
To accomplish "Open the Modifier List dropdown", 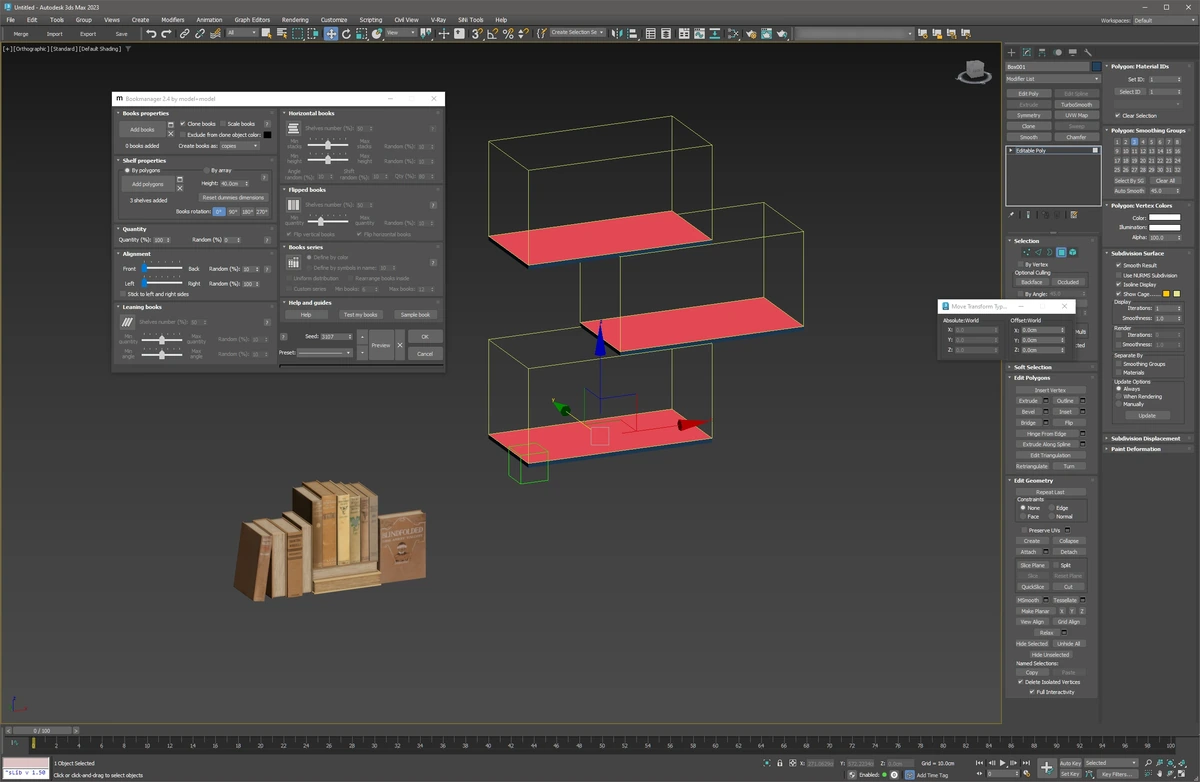I will point(1053,79).
